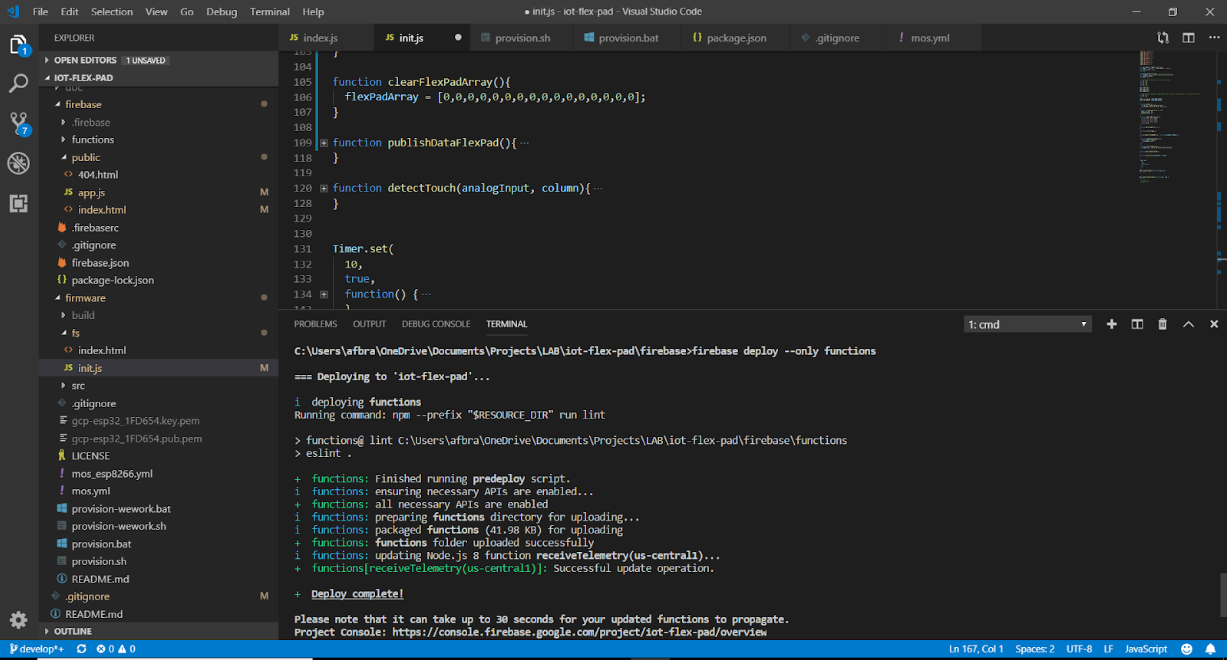Open notifications bell in status bar
Screen dimensions: 1228x660
tap(1211, 649)
